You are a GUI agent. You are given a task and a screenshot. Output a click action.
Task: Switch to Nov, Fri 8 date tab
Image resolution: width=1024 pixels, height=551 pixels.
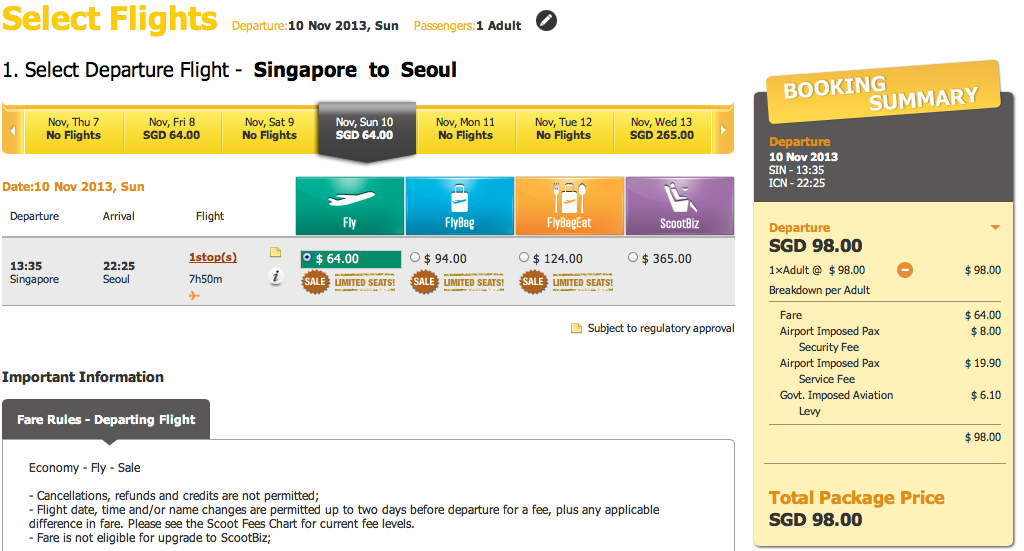[x=172, y=129]
